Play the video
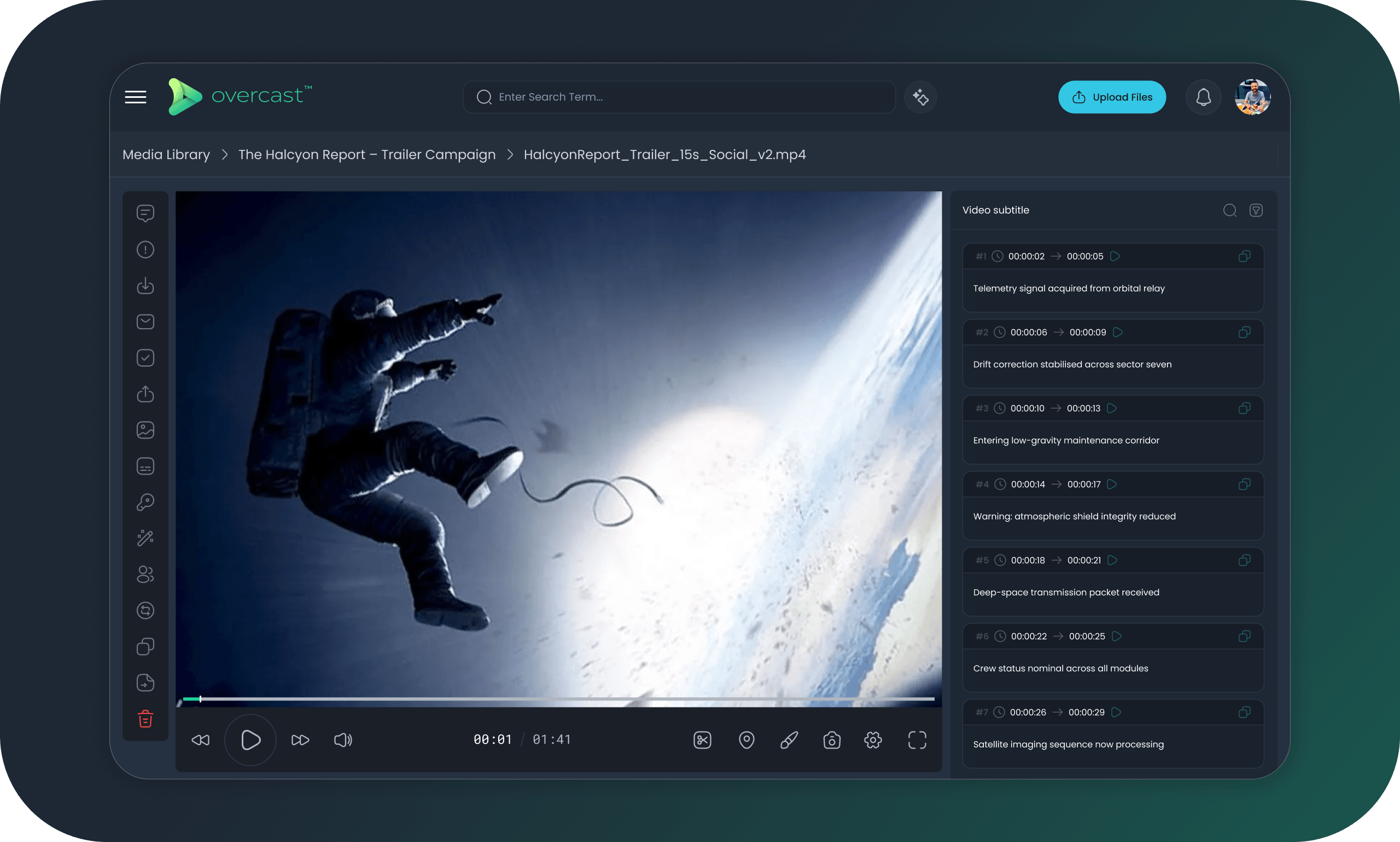1400x842 pixels. pos(250,740)
